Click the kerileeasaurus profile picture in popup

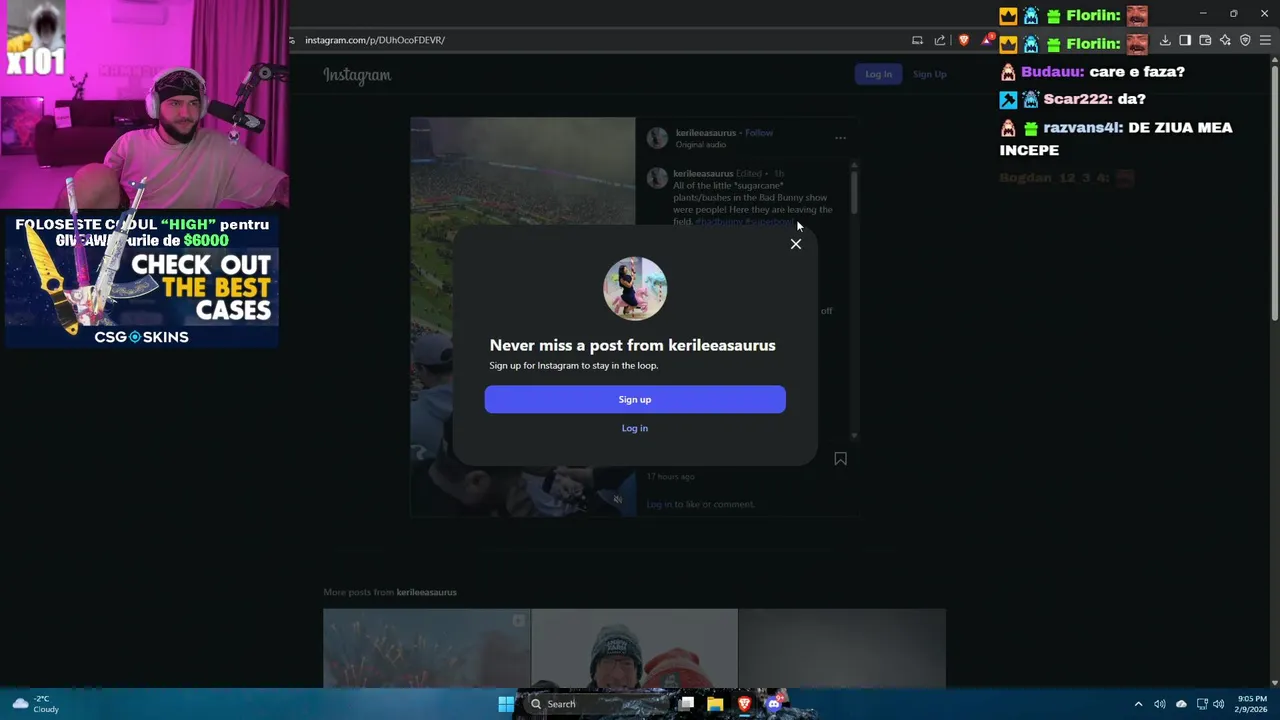(x=635, y=289)
